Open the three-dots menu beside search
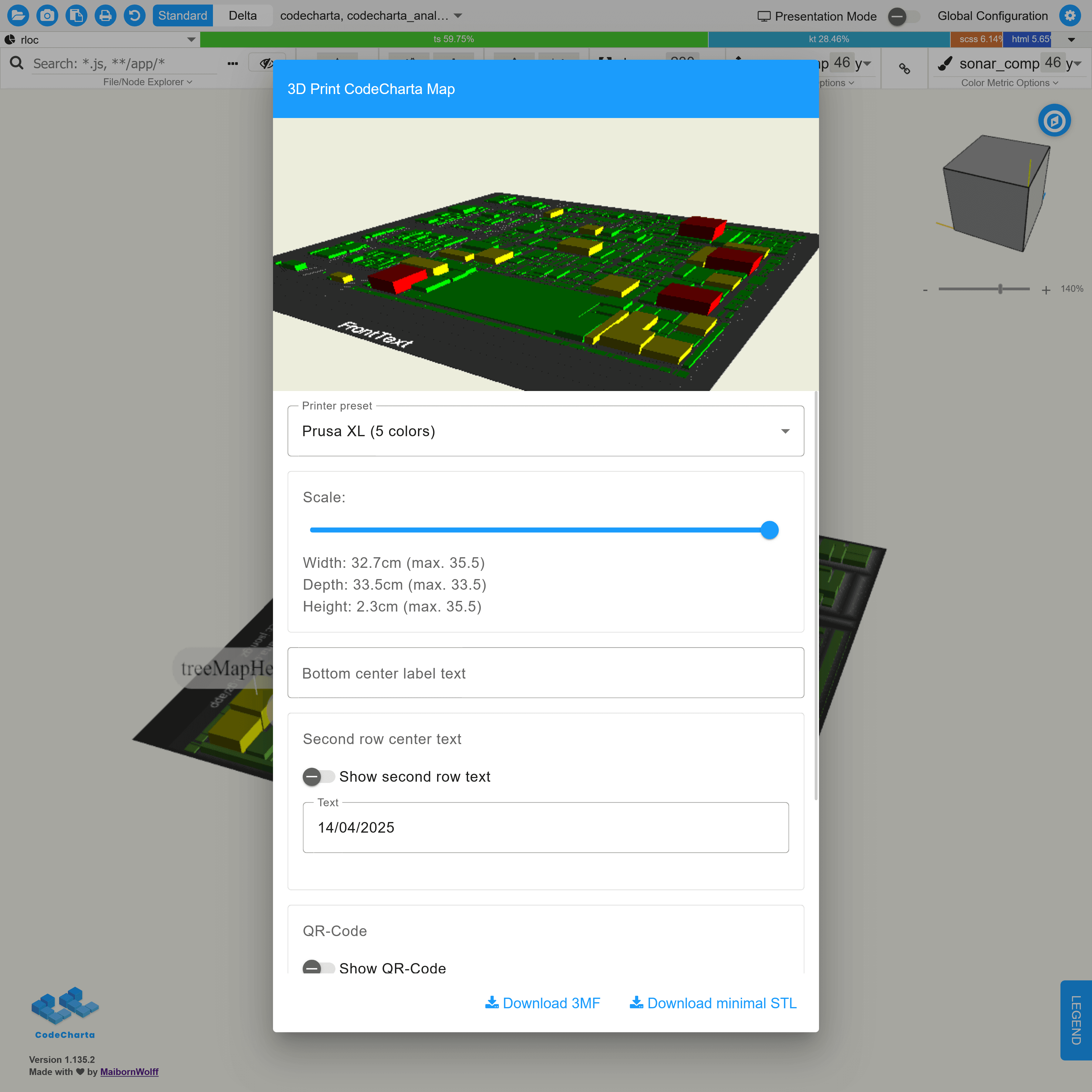 click(x=233, y=63)
